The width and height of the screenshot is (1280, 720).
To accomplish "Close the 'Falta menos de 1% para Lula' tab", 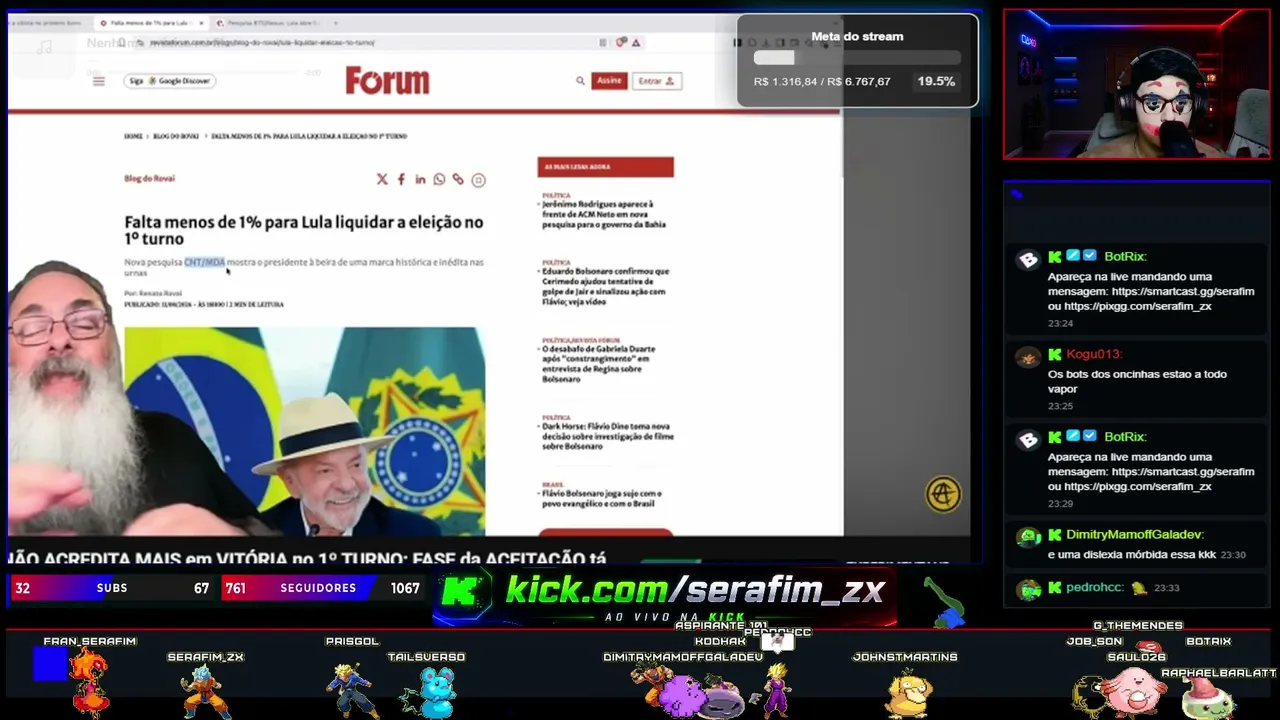I will point(200,22).
